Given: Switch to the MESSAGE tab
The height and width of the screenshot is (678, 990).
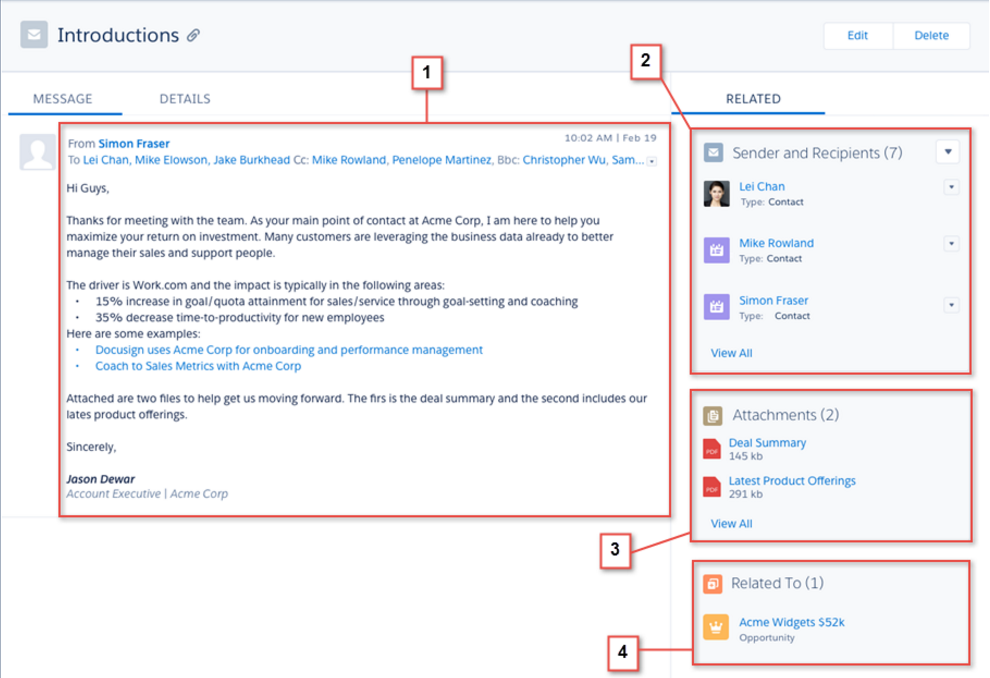Looking at the screenshot, I should (x=63, y=99).
